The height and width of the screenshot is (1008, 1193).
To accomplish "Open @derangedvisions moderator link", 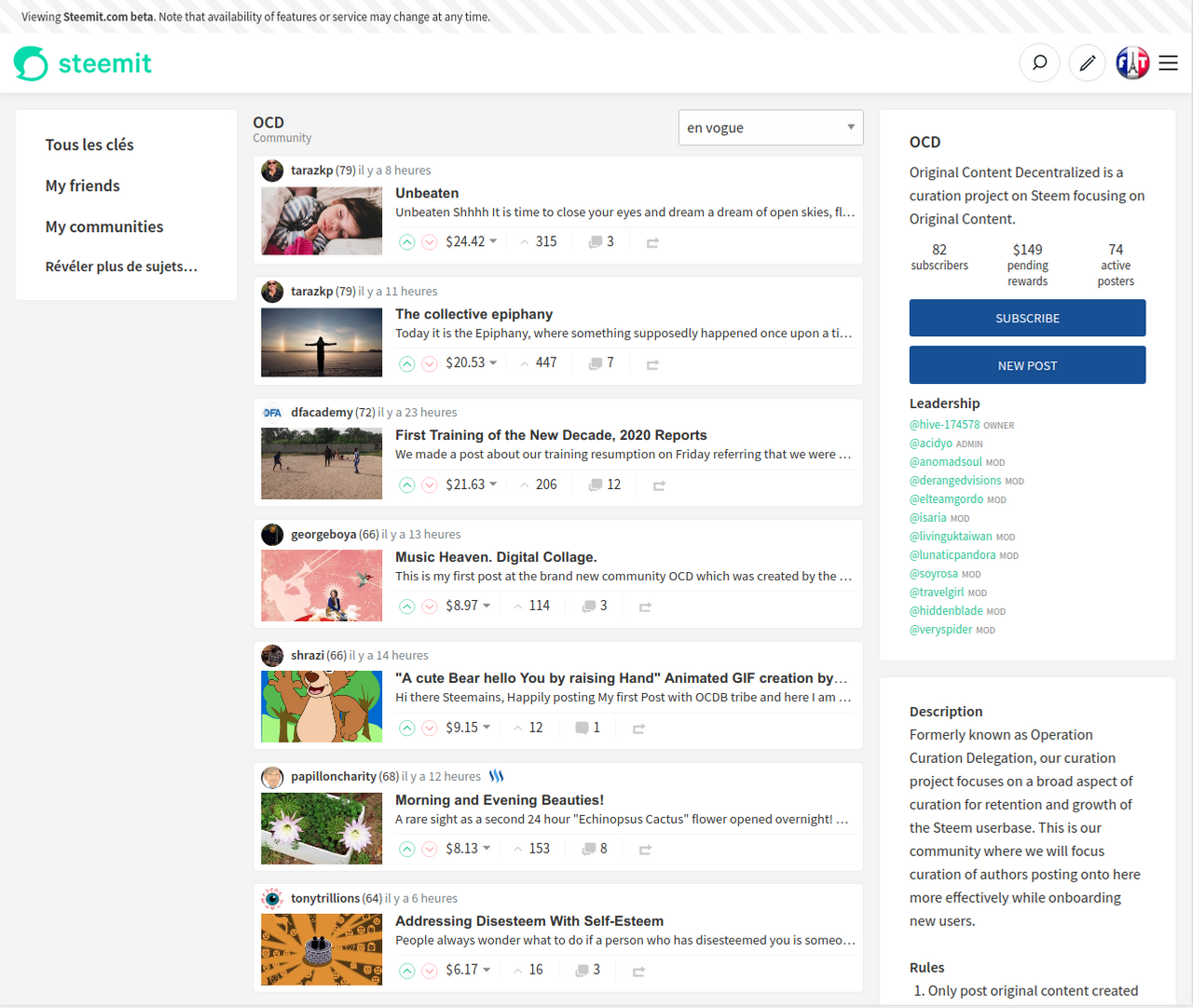I will pyautogui.click(x=955, y=481).
